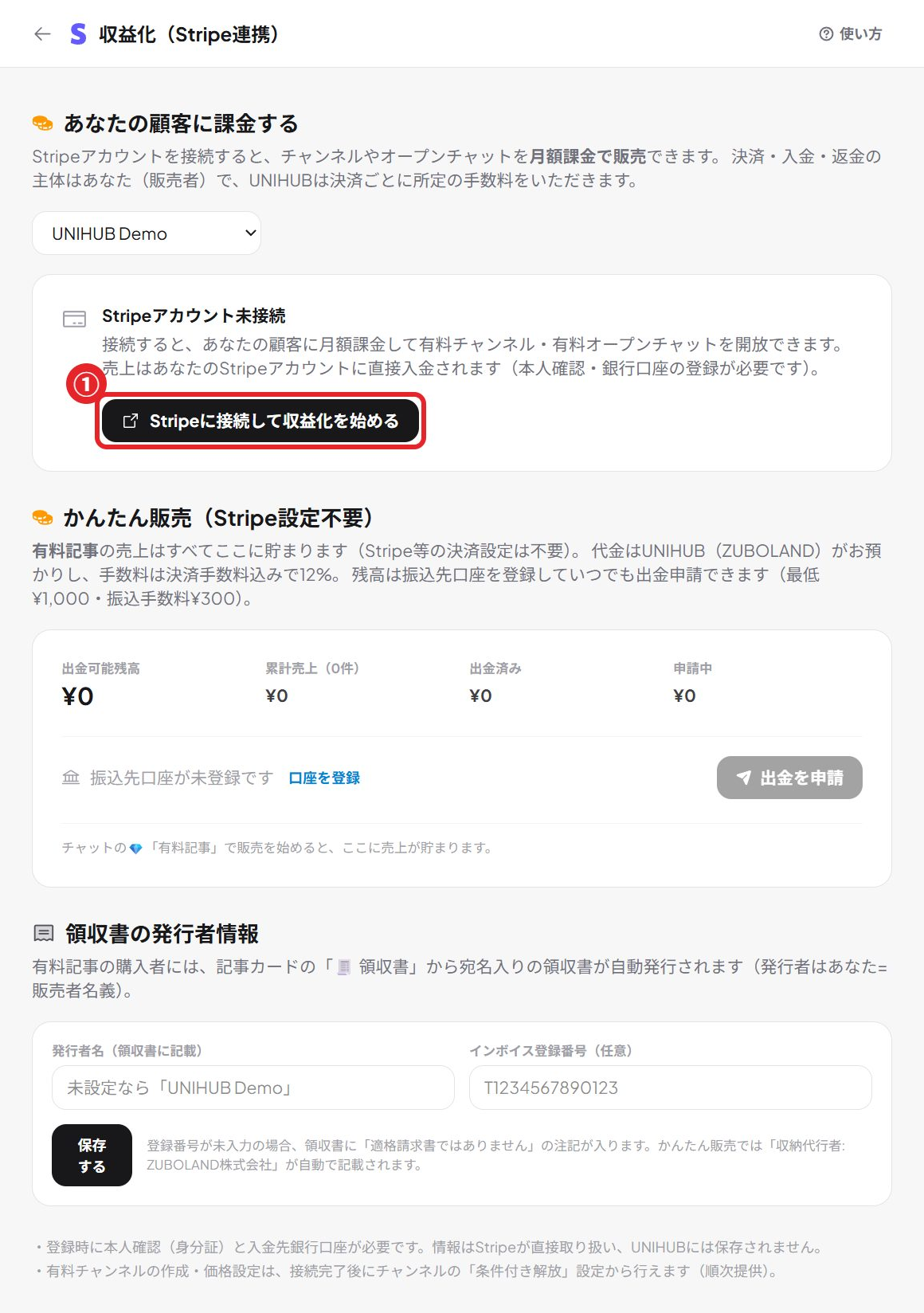Click the 累計売上（0件） label

[312, 668]
